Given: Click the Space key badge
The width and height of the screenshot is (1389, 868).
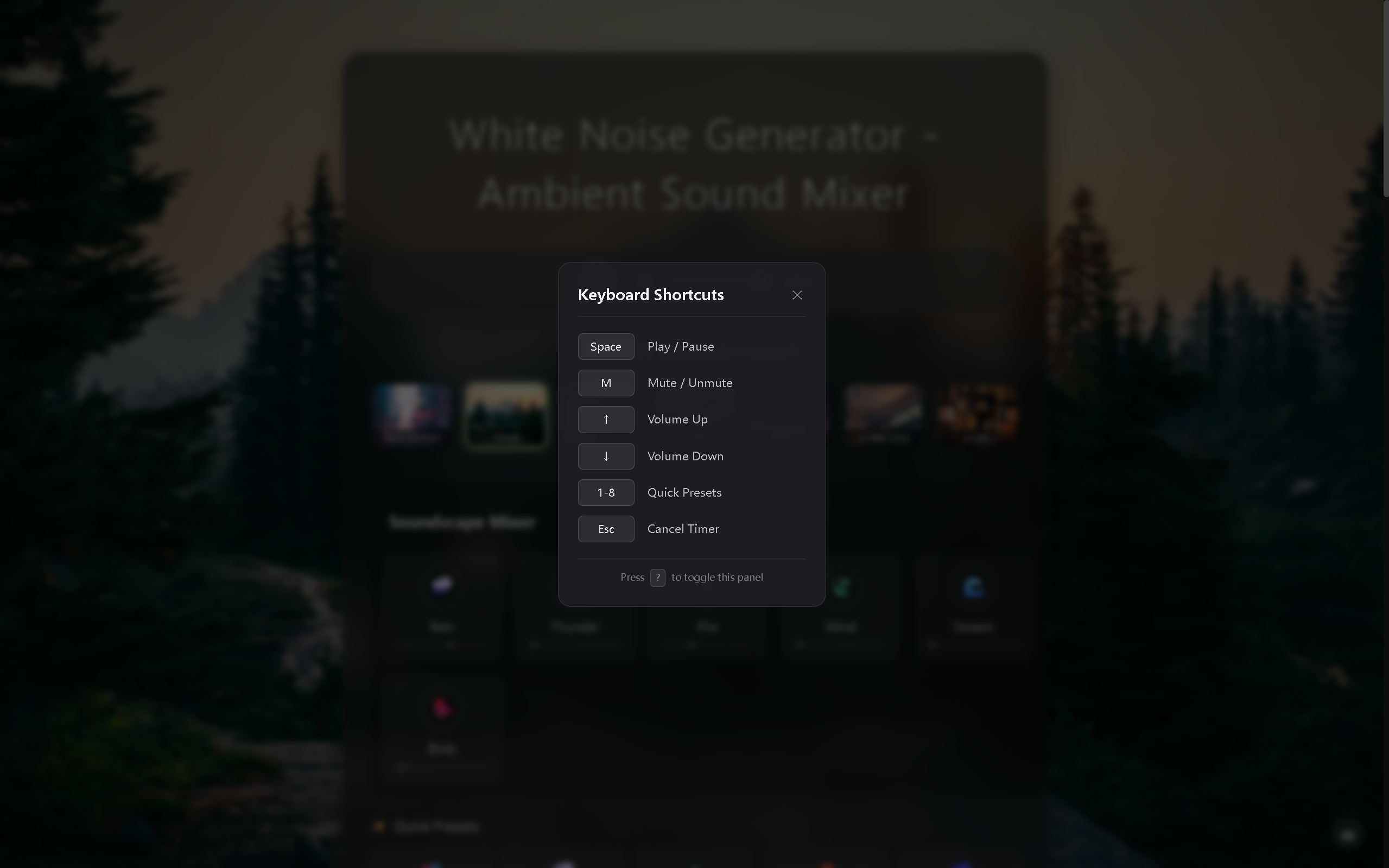Looking at the screenshot, I should click(x=606, y=347).
